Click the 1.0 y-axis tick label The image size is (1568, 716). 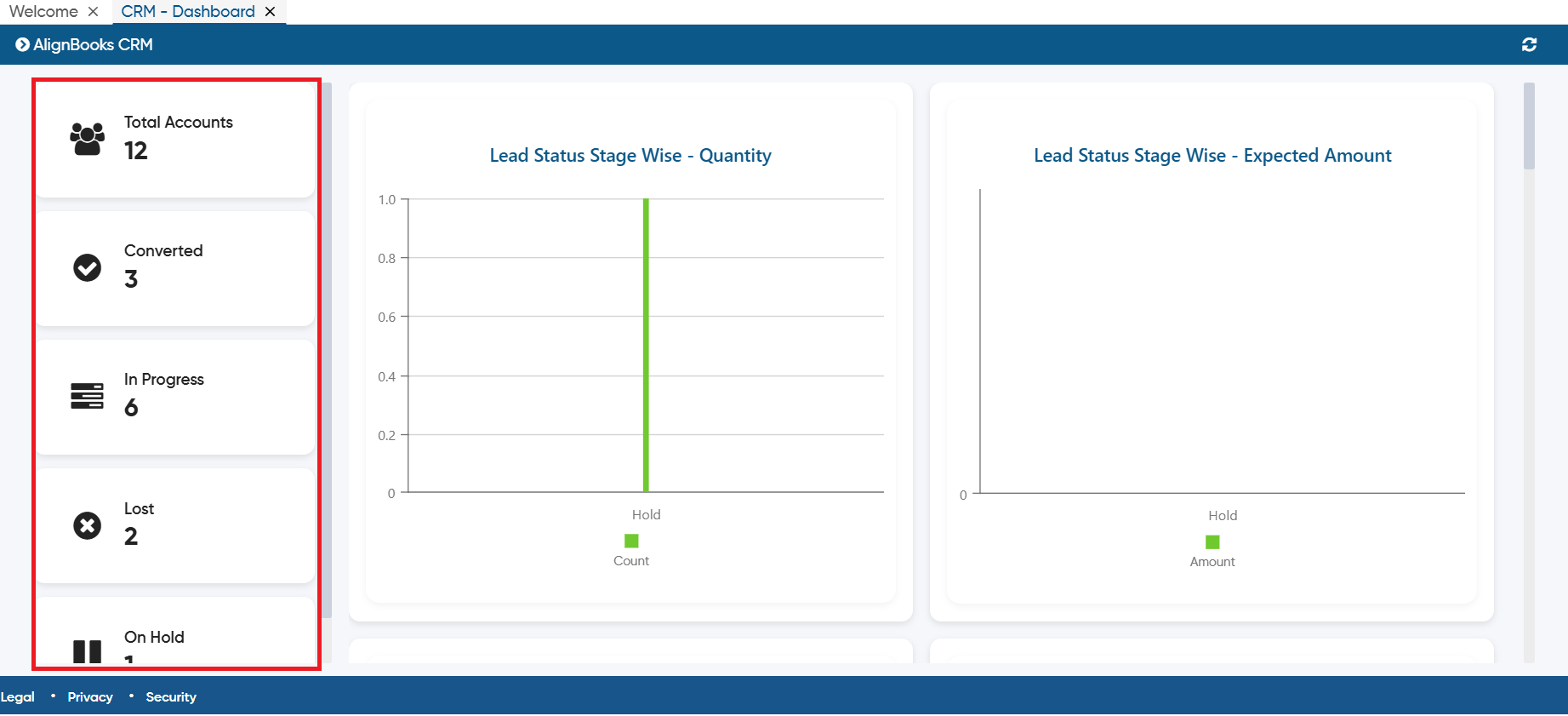point(387,199)
